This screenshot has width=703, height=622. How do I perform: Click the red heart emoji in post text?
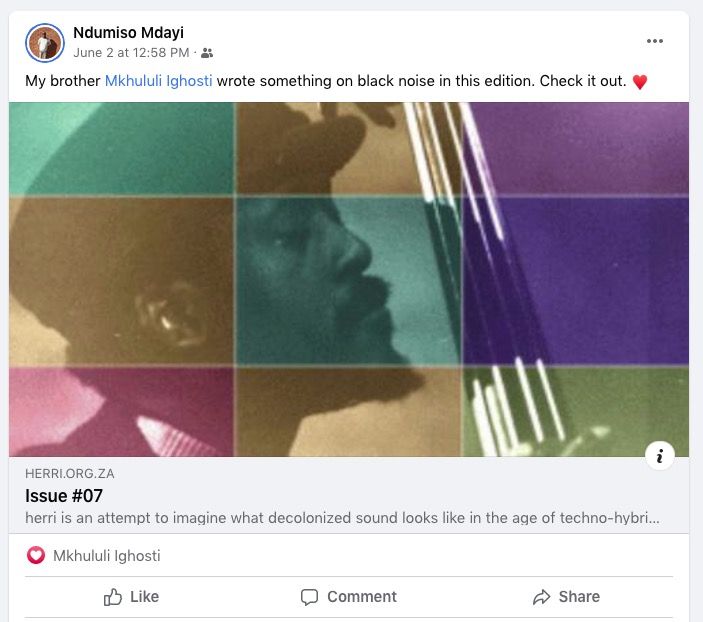(x=640, y=82)
